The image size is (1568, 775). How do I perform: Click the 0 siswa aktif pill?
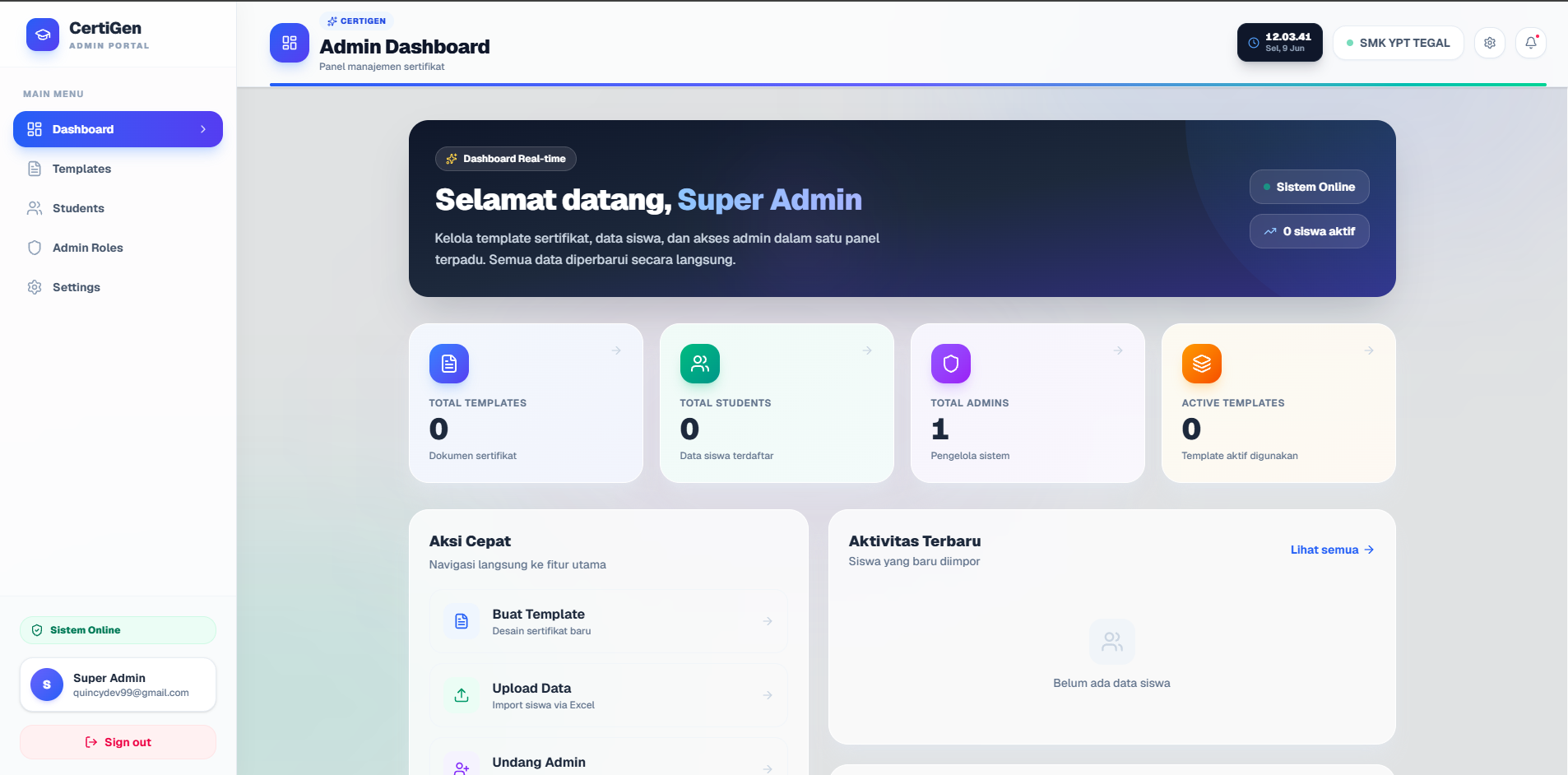[x=1309, y=231]
